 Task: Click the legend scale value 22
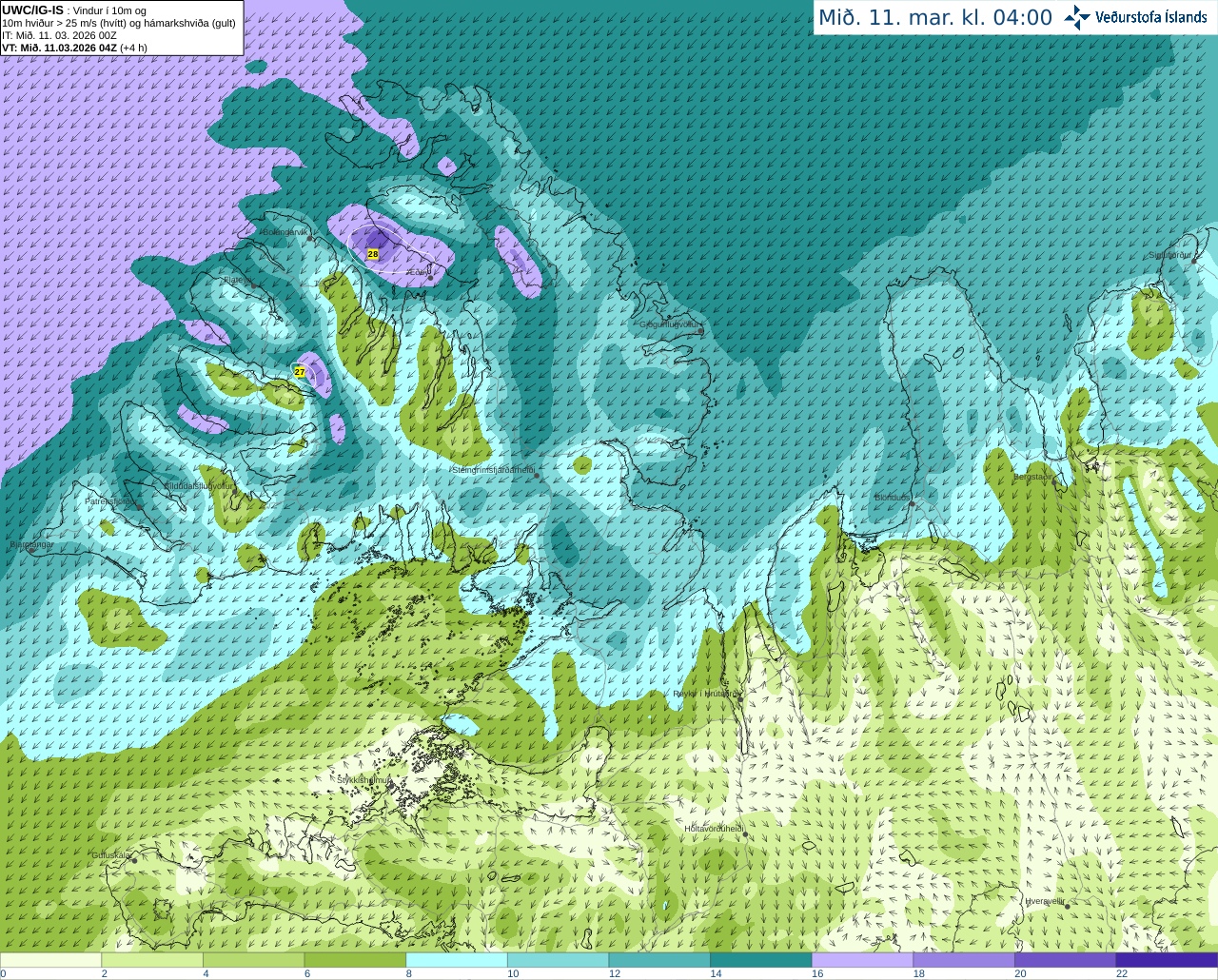[1121, 974]
